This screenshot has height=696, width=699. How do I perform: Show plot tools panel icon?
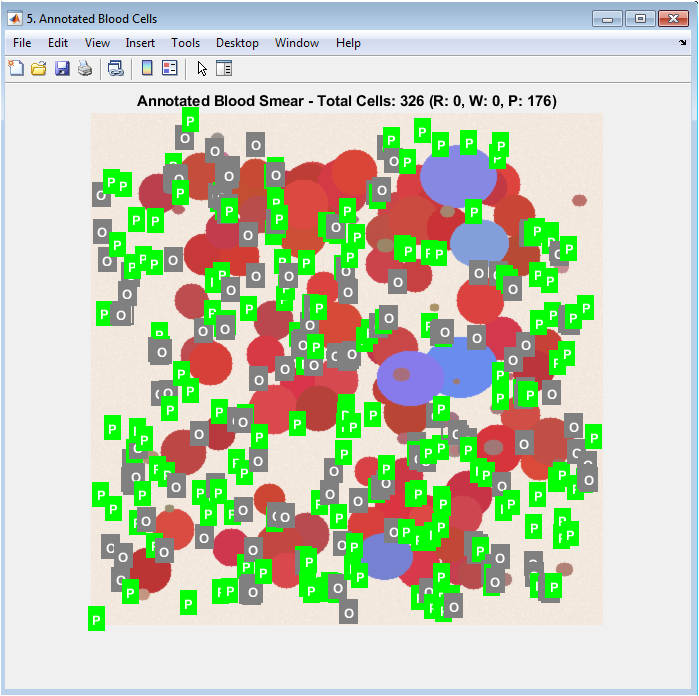224,68
